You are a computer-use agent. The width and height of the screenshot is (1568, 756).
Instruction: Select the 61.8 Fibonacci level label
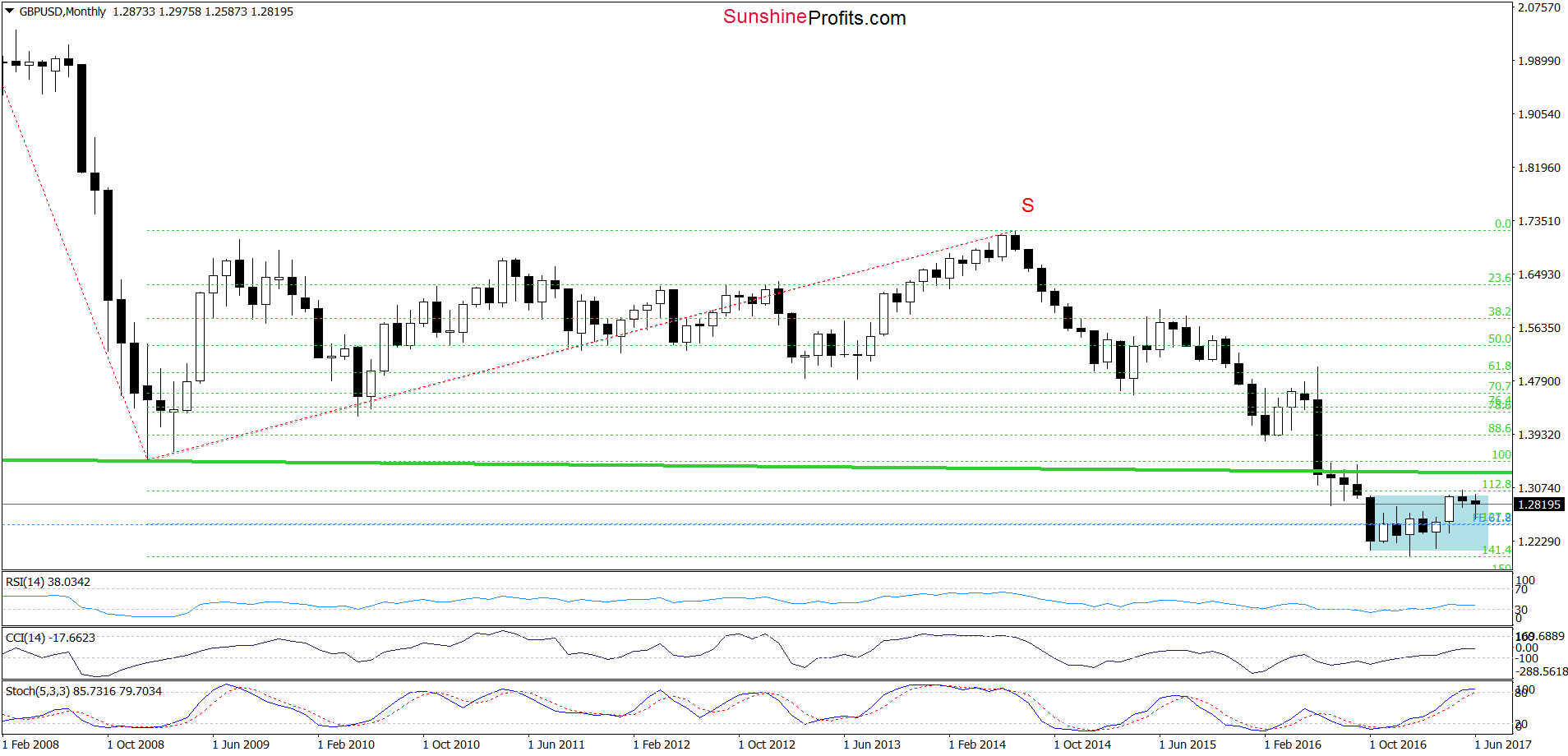pyautogui.click(x=1500, y=366)
